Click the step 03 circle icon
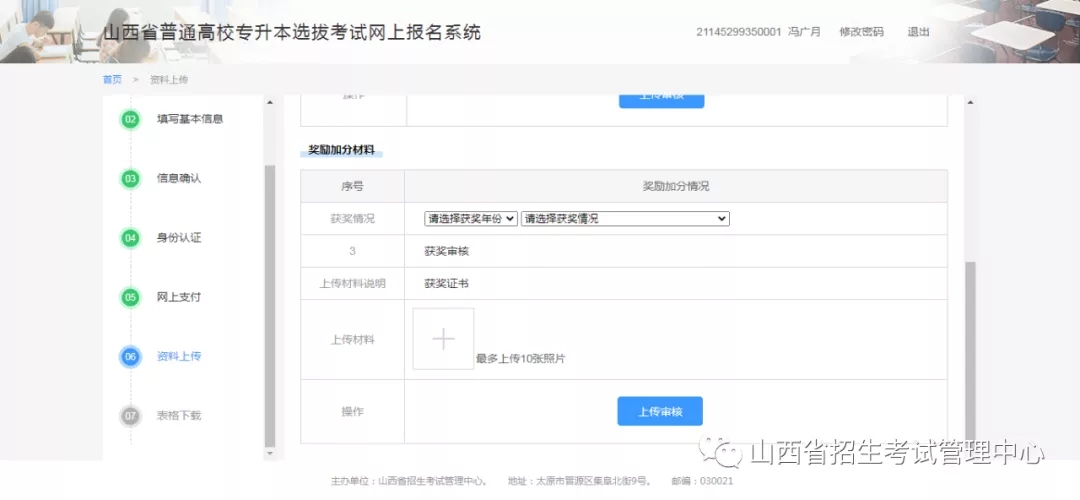1080x500 pixels. coord(130,179)
